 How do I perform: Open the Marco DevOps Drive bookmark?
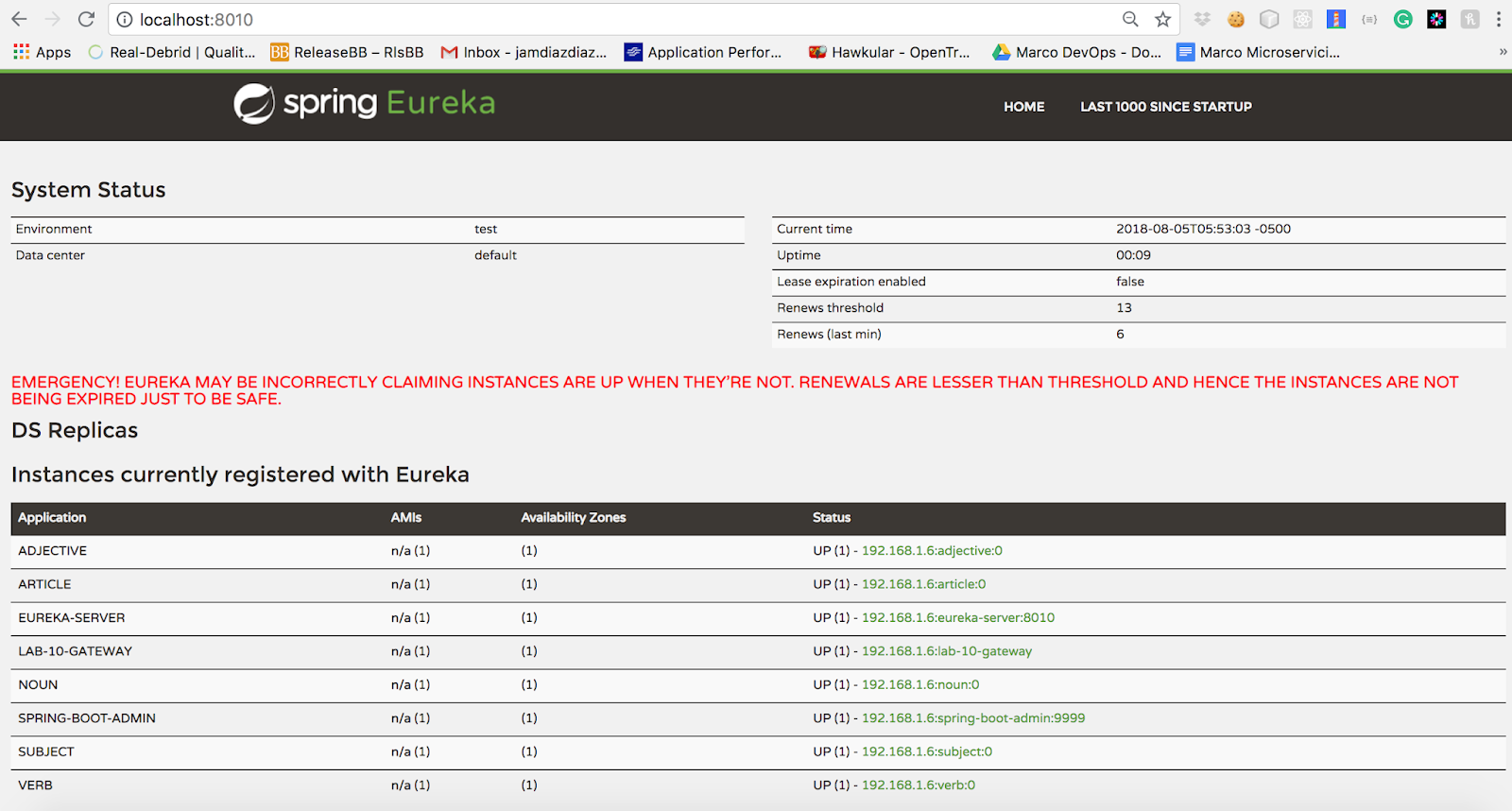click(1076, 52)
